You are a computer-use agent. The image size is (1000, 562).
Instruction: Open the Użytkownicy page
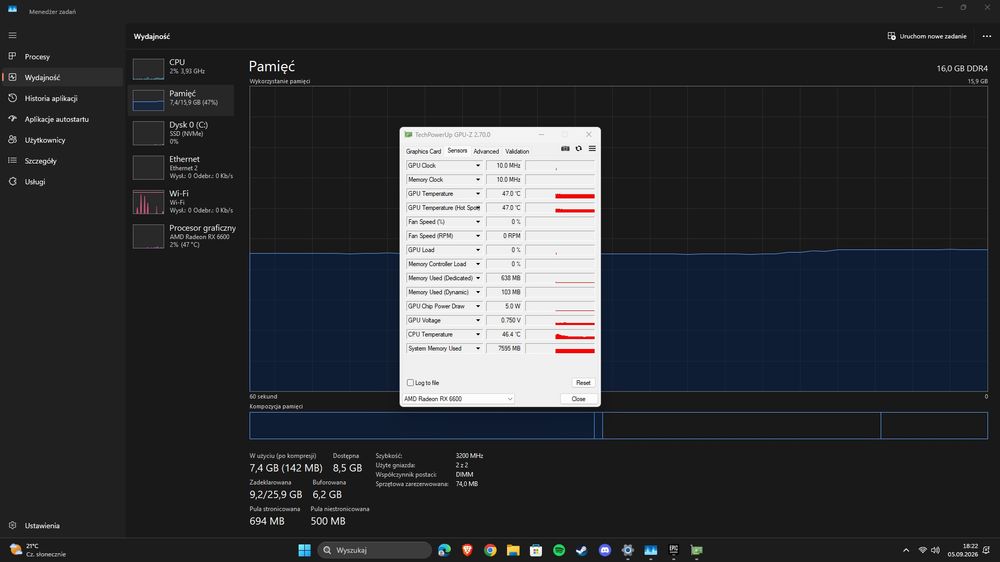pyautogui.click(x=62, y=140)
